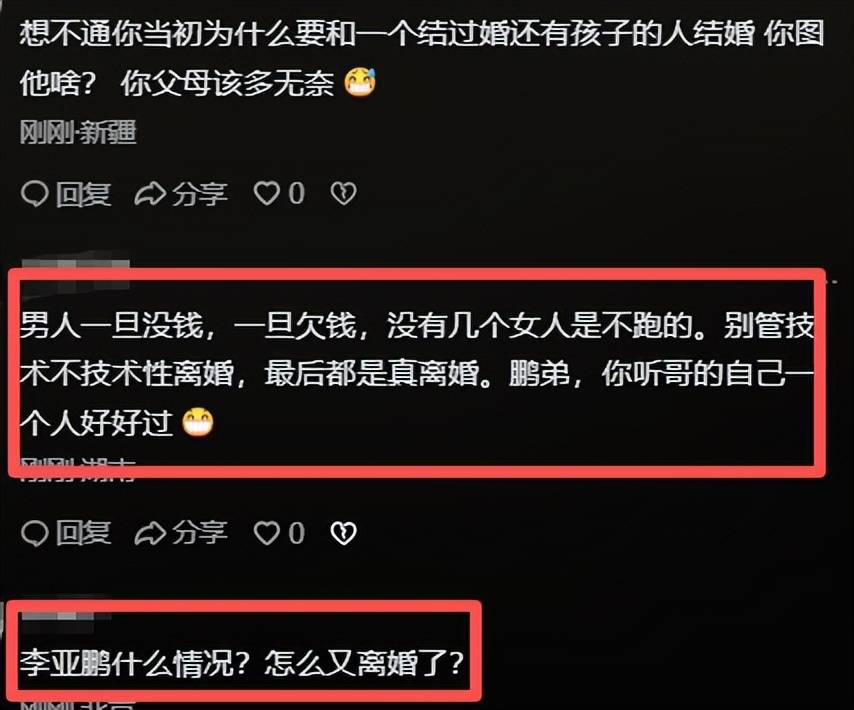
Task: Like the 新疆 comment with the heart icon
Action: click(267, 194)
